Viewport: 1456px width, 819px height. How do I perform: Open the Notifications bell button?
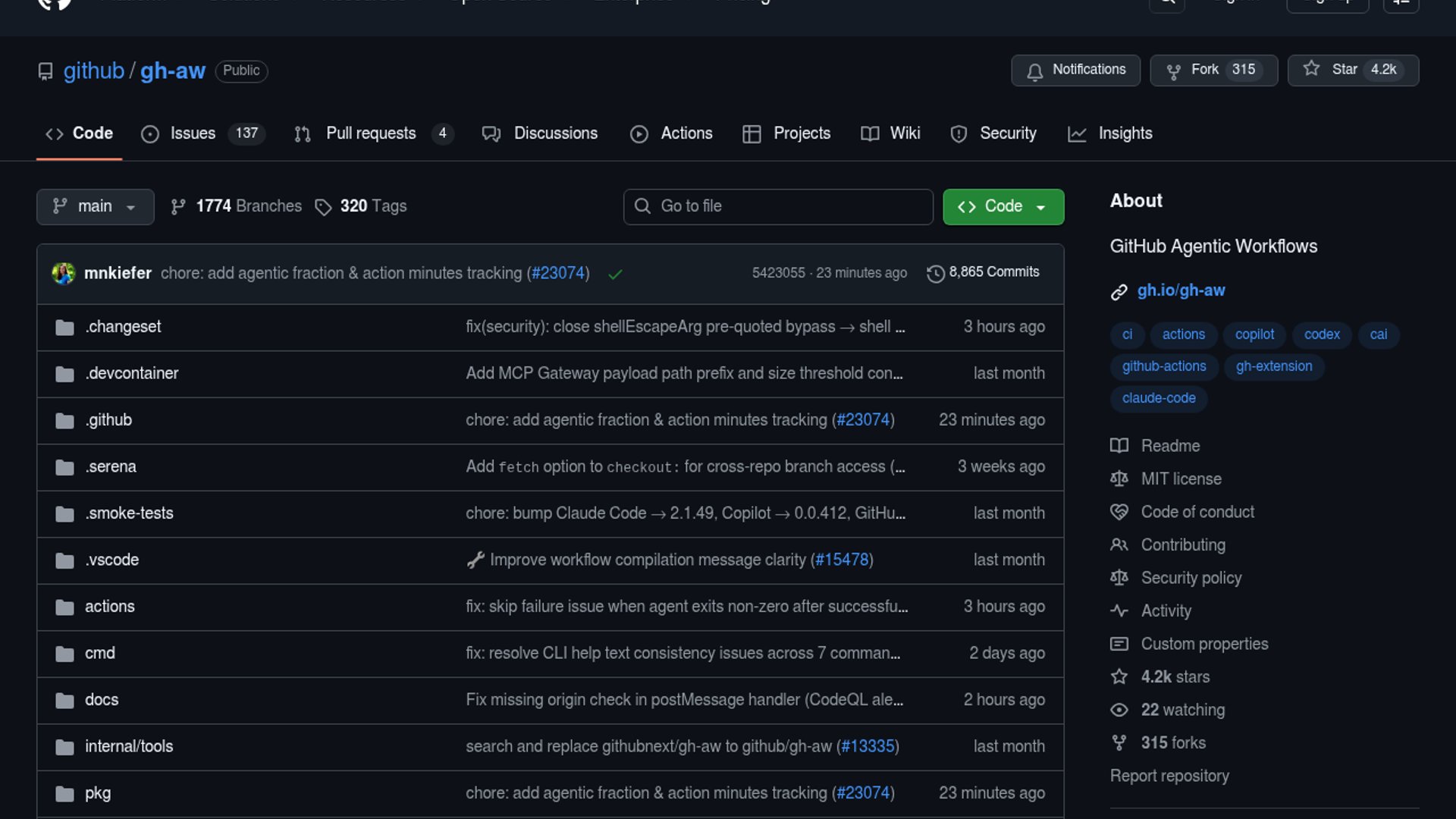pyautogui.click(x=1075, y=70)
